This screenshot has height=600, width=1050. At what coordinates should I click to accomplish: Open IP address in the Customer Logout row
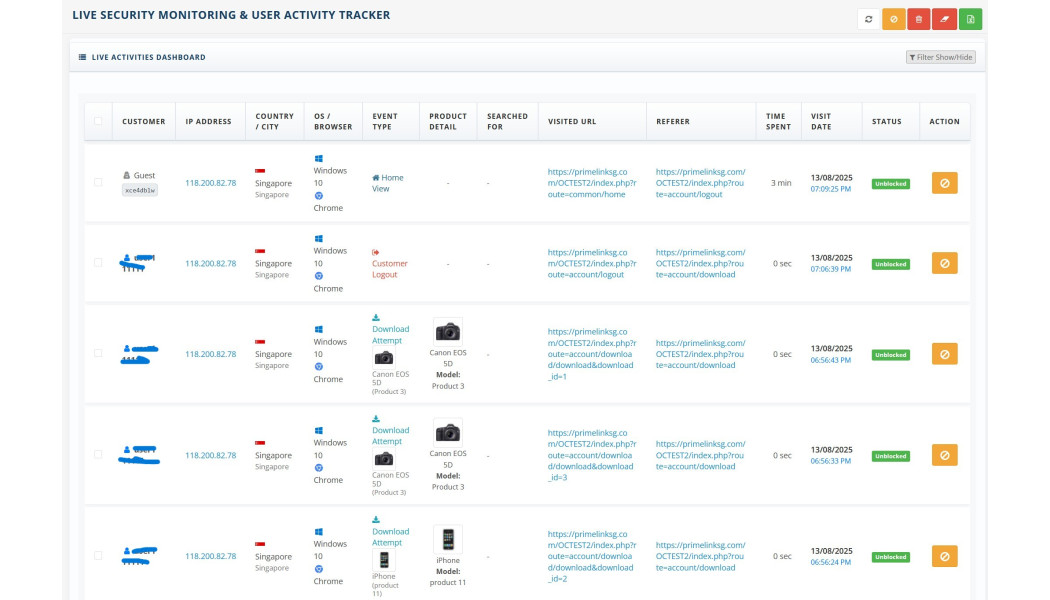tap(210, 263)
